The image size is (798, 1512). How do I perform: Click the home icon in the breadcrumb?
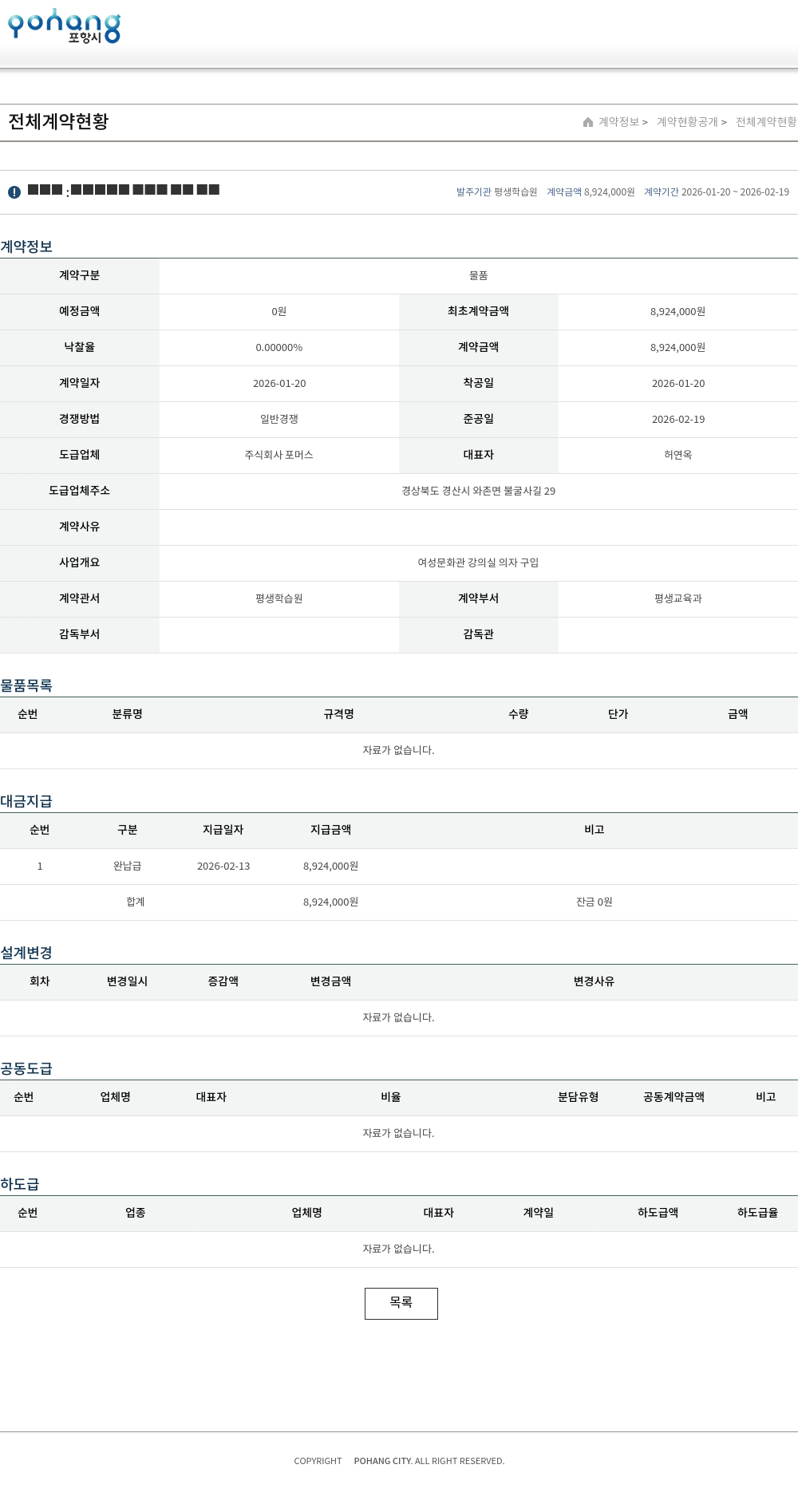[x=588, y=122]
